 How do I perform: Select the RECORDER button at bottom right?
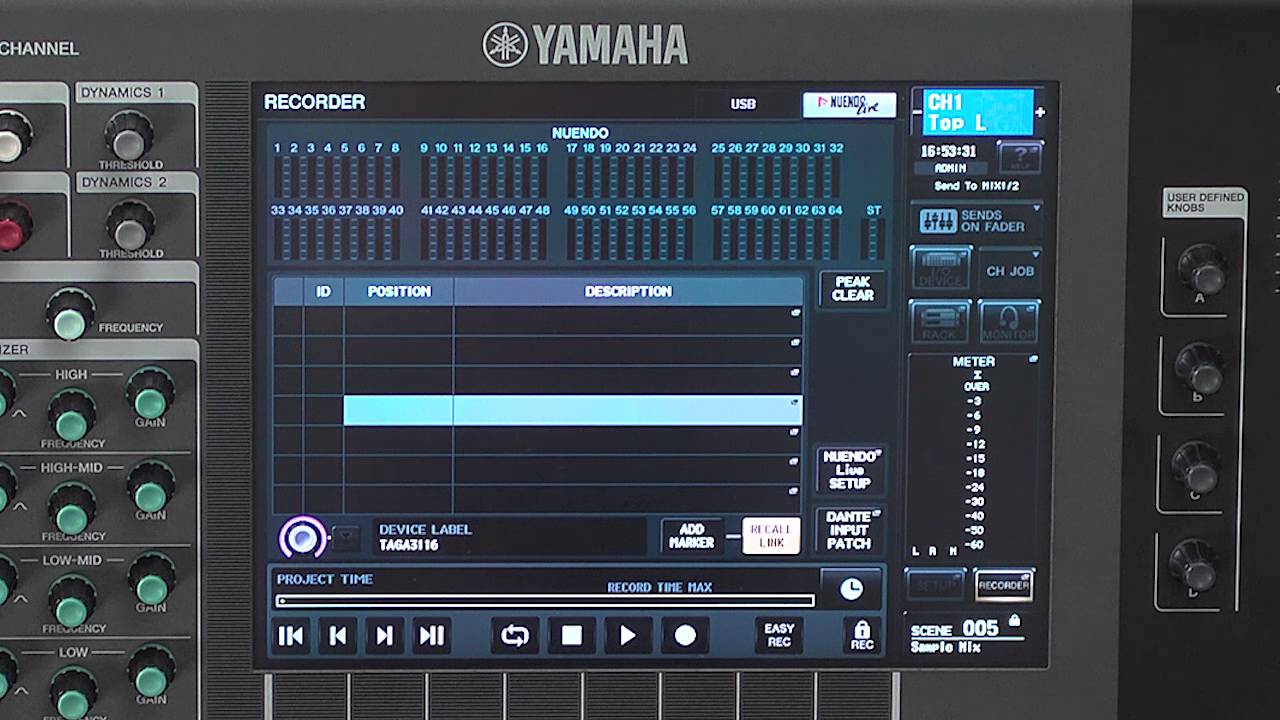point(1004,585)
